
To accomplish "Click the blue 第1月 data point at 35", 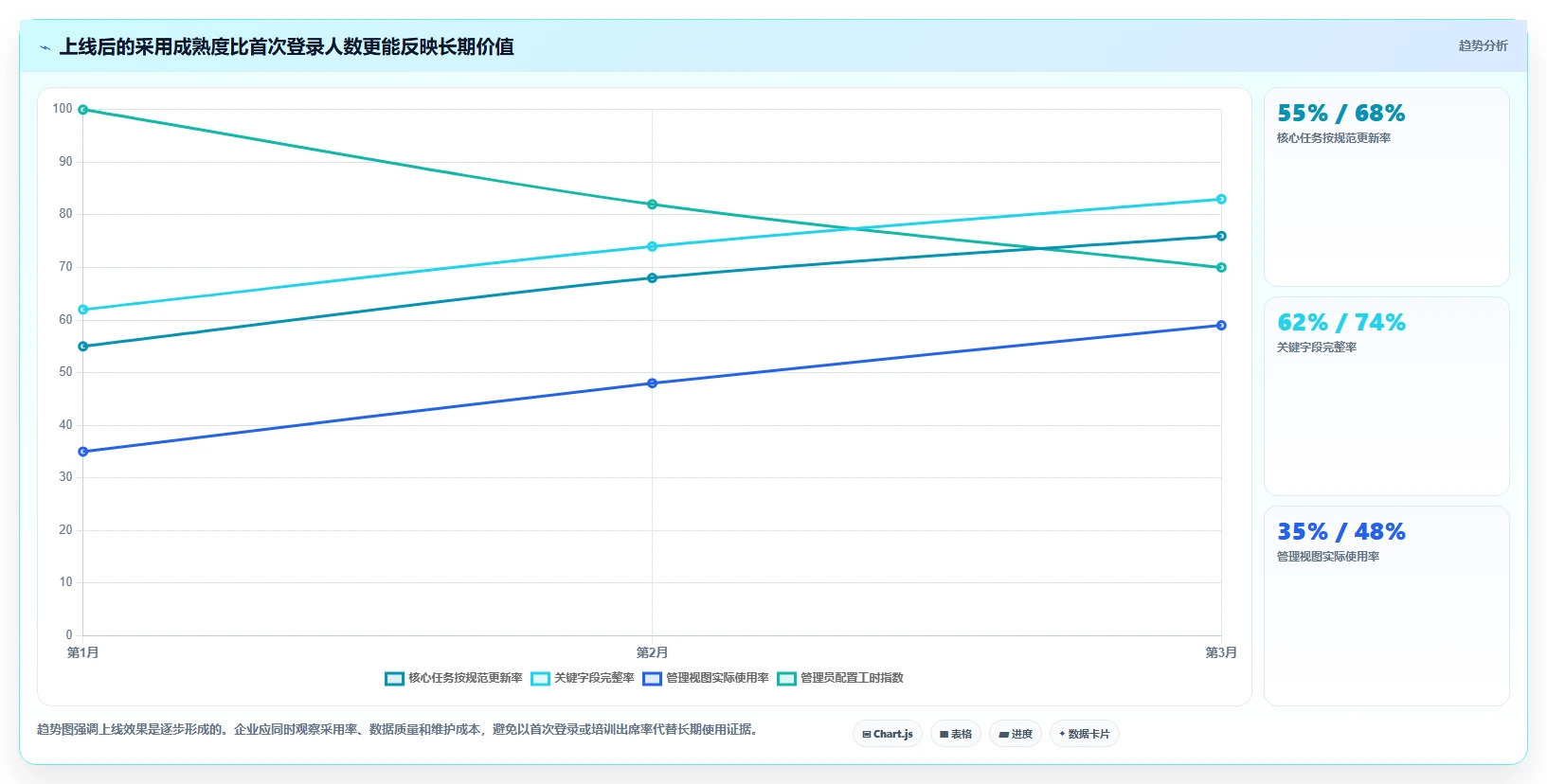I will tap(83, 452).
